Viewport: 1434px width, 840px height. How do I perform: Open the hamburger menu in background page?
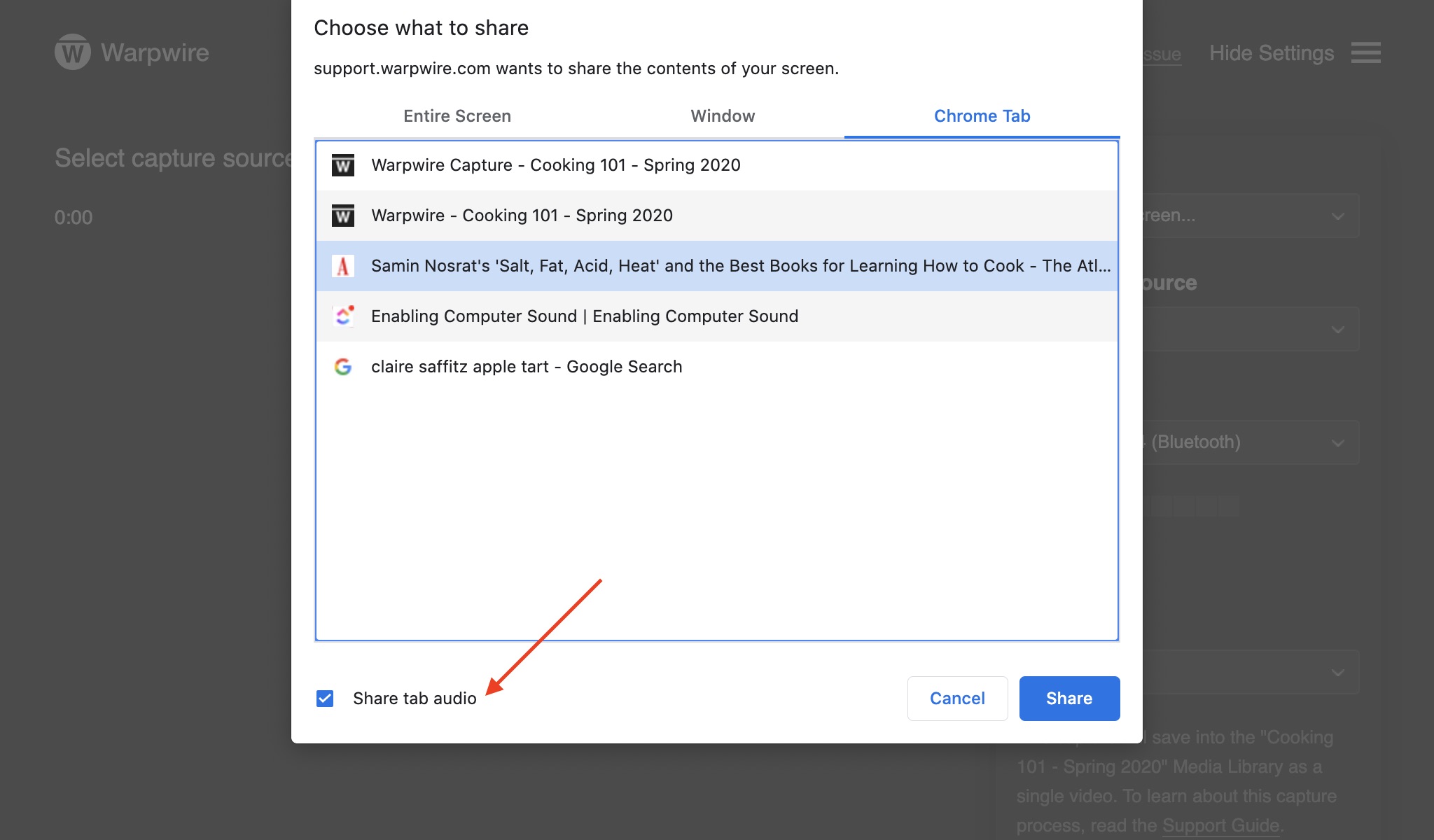(x=1365, y=52)
